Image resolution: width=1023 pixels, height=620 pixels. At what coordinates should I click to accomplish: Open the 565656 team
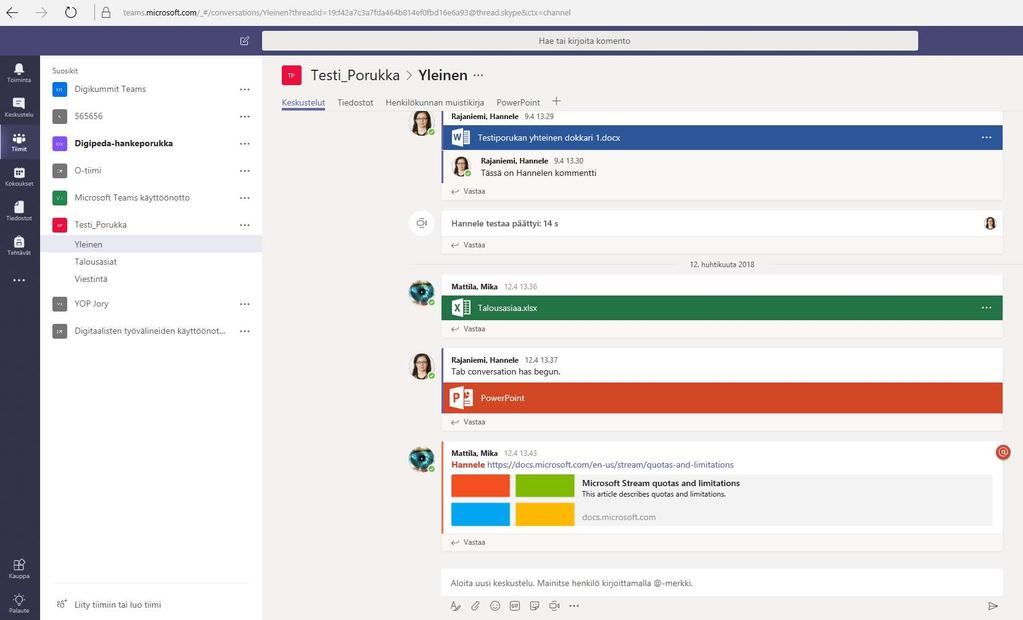tap(88, 116)
